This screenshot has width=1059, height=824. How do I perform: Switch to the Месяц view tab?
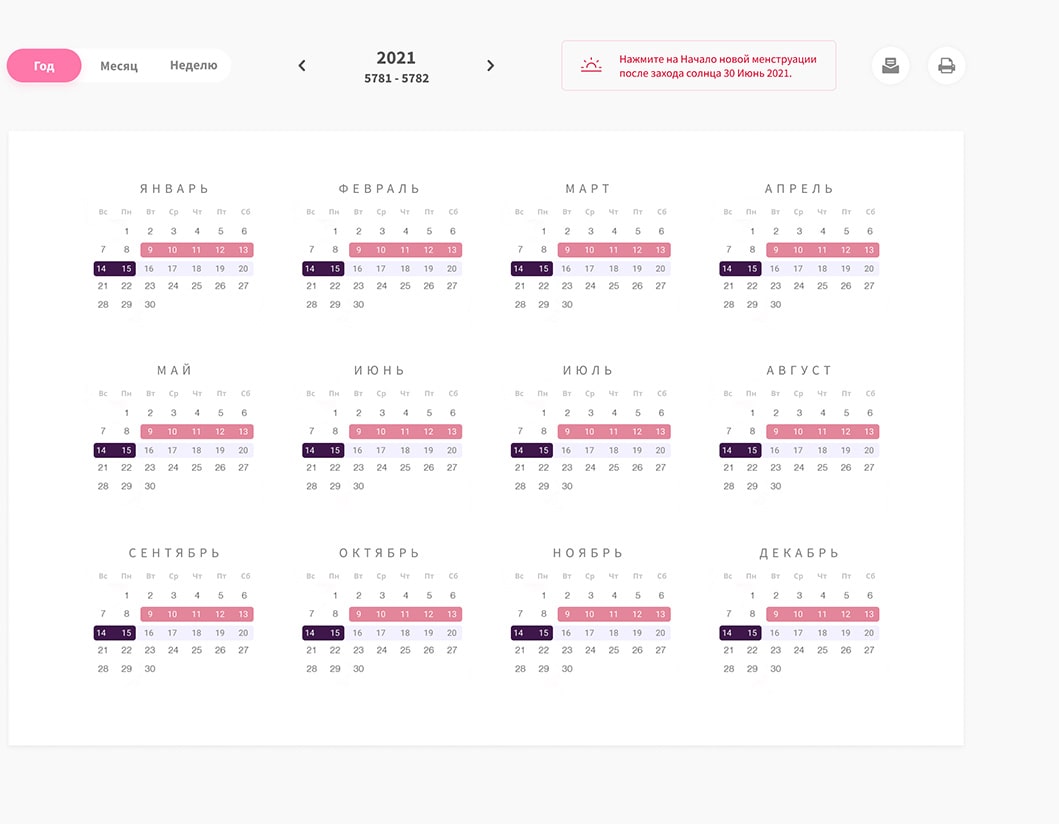point(119,66)
